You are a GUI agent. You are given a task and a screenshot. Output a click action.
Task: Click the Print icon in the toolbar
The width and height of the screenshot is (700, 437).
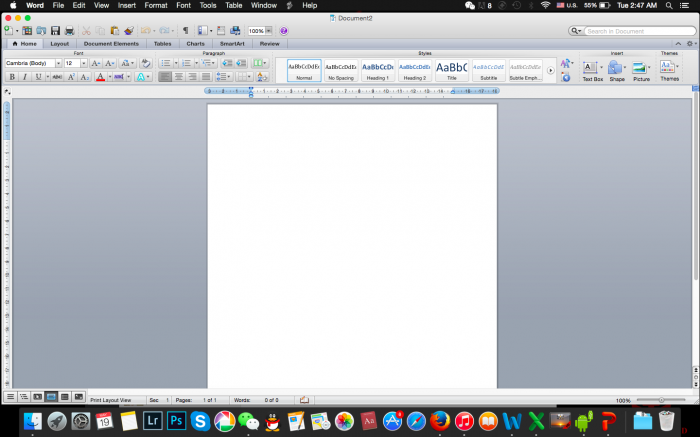69,31
